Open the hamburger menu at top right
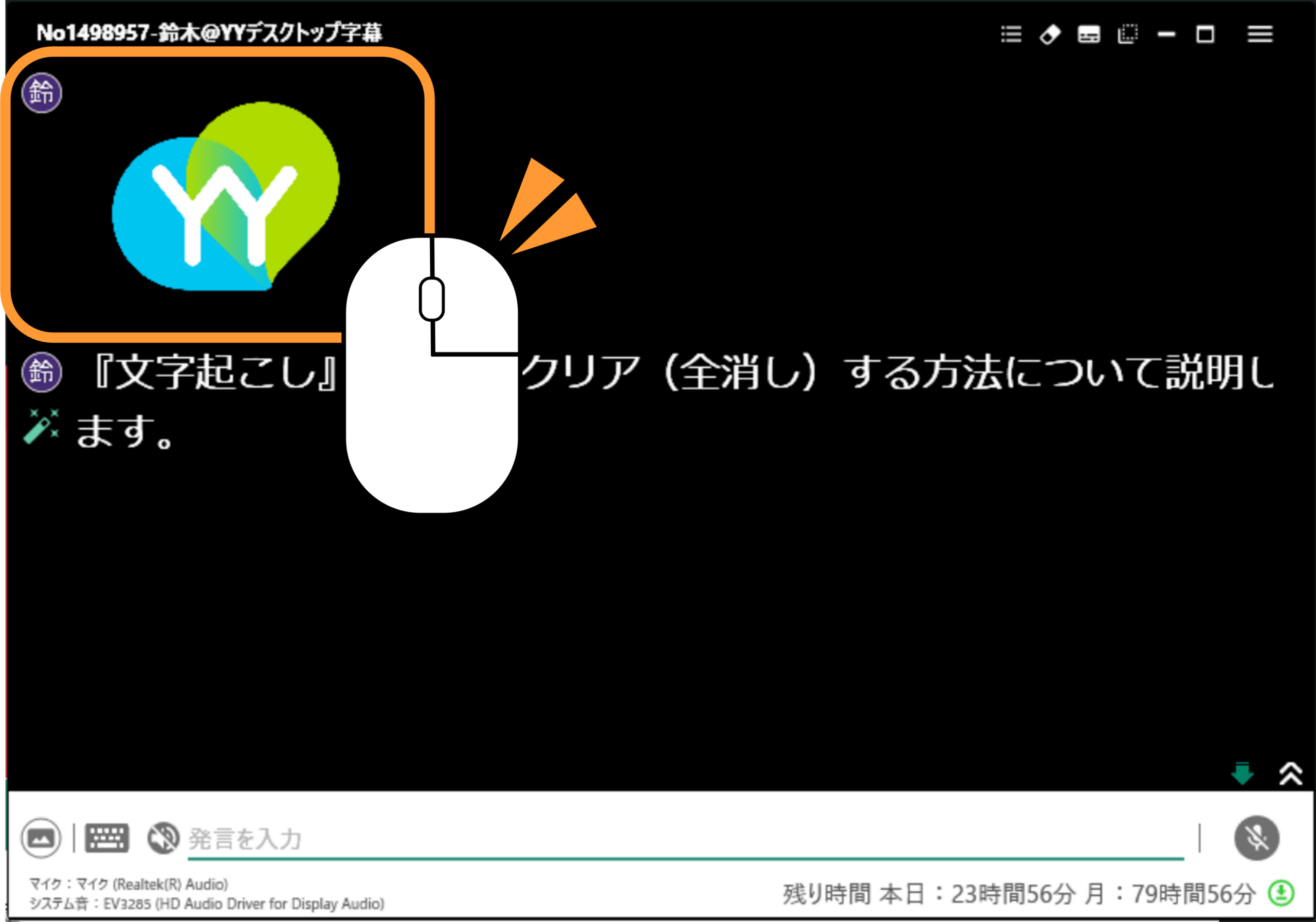Screen dimensions: 1316x922 [x=1260, y=34]
